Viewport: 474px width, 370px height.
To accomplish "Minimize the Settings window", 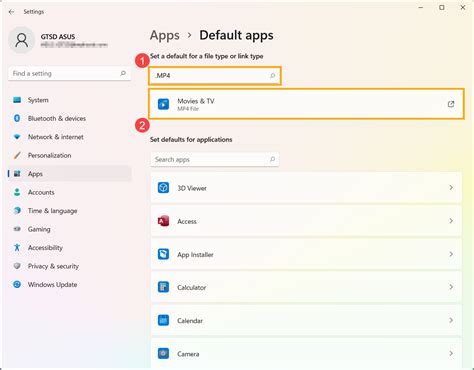I will [x=421, y=7].
